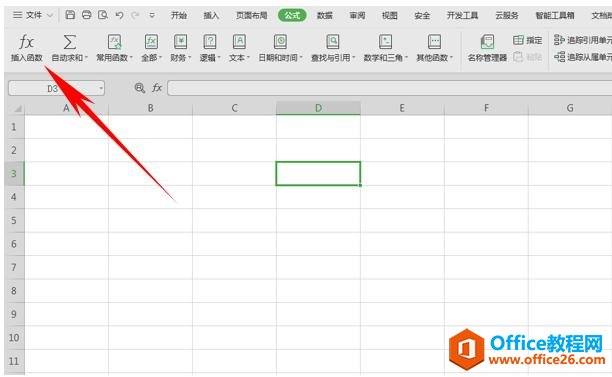This screenshot has height=377, width=612.
Task: Switch to the Page Layout (页面布局) tab
Action: [x=252, y=16]
